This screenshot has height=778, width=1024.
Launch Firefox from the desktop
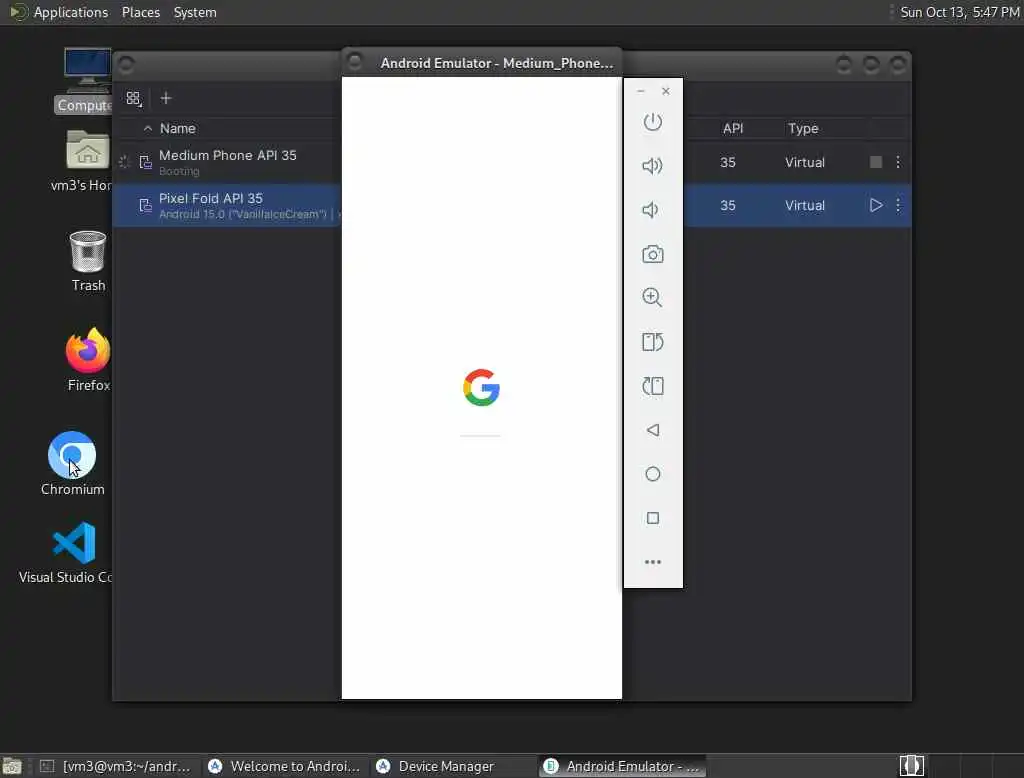[88, 360]
